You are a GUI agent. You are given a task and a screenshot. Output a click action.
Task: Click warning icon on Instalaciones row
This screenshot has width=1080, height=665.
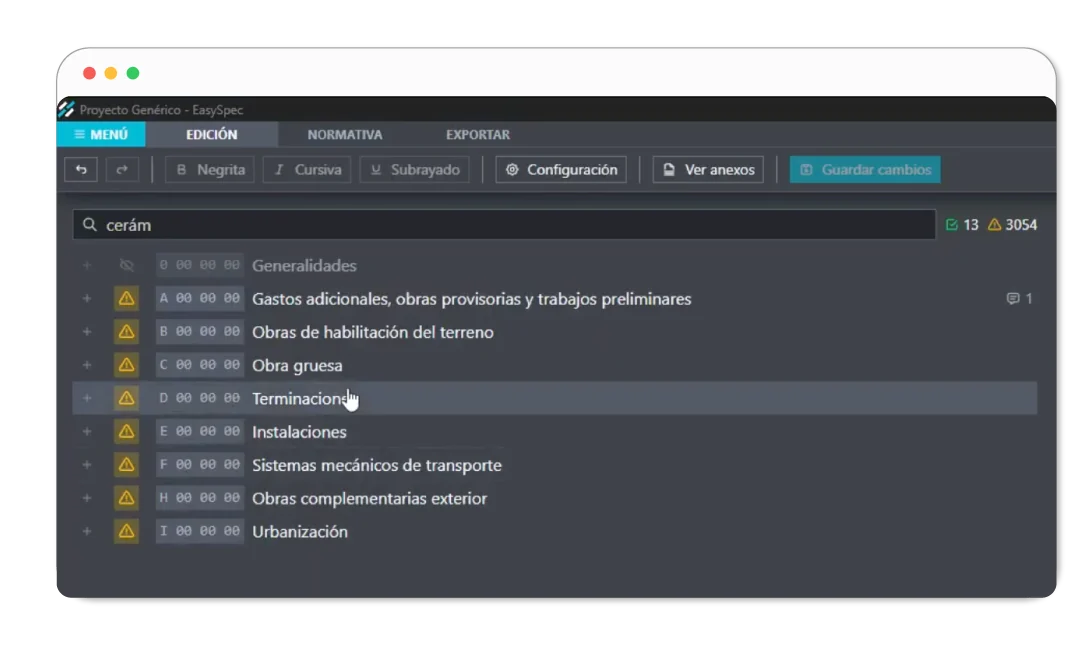point(126,431)
